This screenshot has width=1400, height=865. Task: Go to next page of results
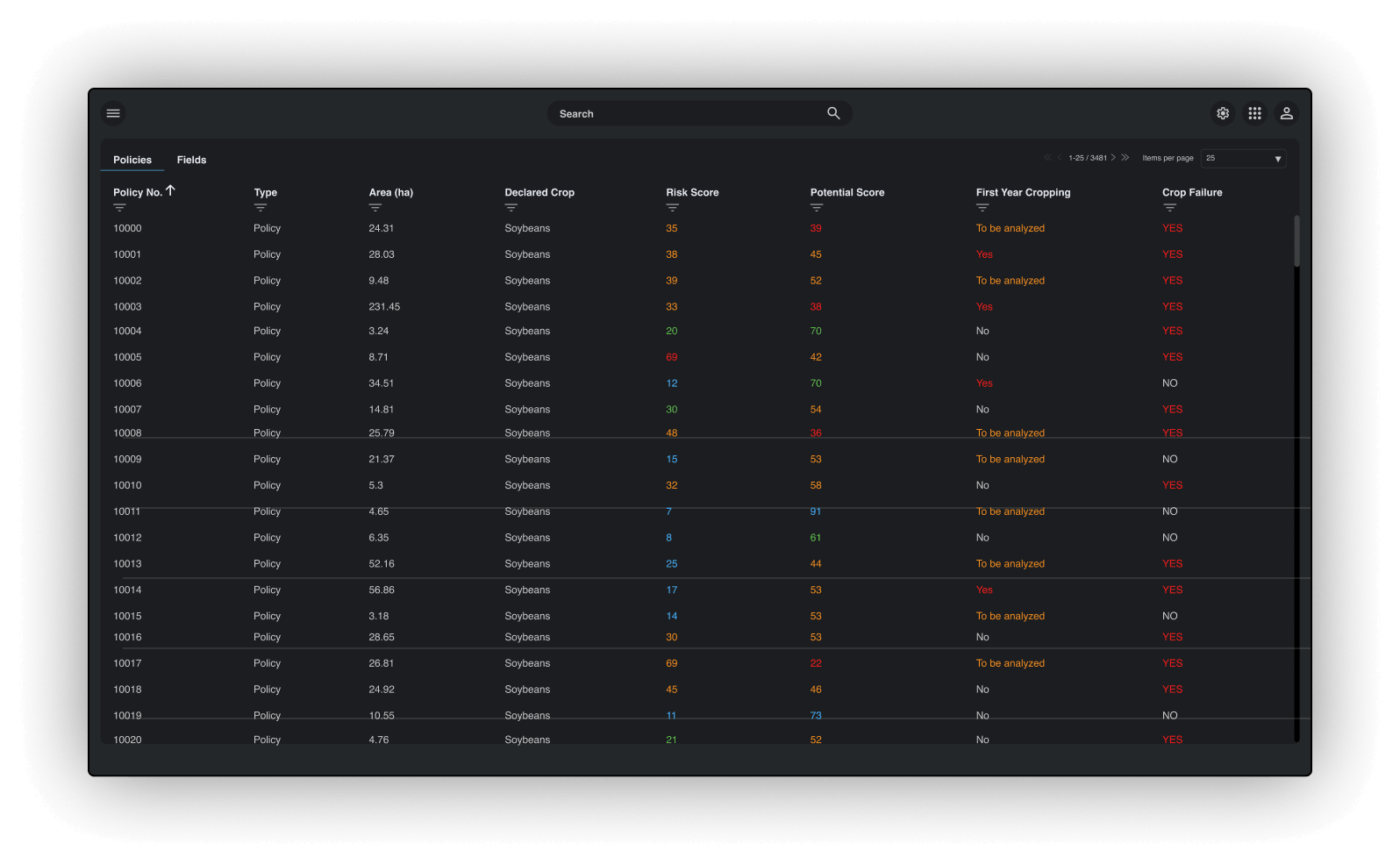click(1113, 158)
